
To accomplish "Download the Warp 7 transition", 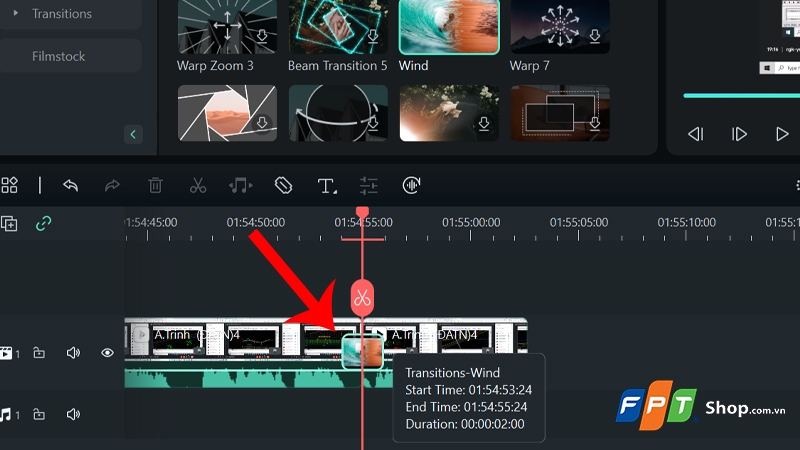I will tap(595, 36).
